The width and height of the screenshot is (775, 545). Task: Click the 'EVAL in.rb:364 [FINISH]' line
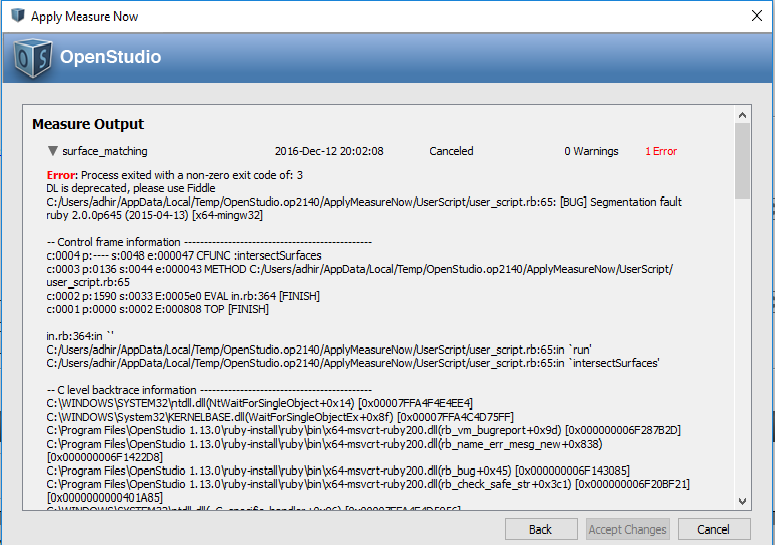[183, 296]
